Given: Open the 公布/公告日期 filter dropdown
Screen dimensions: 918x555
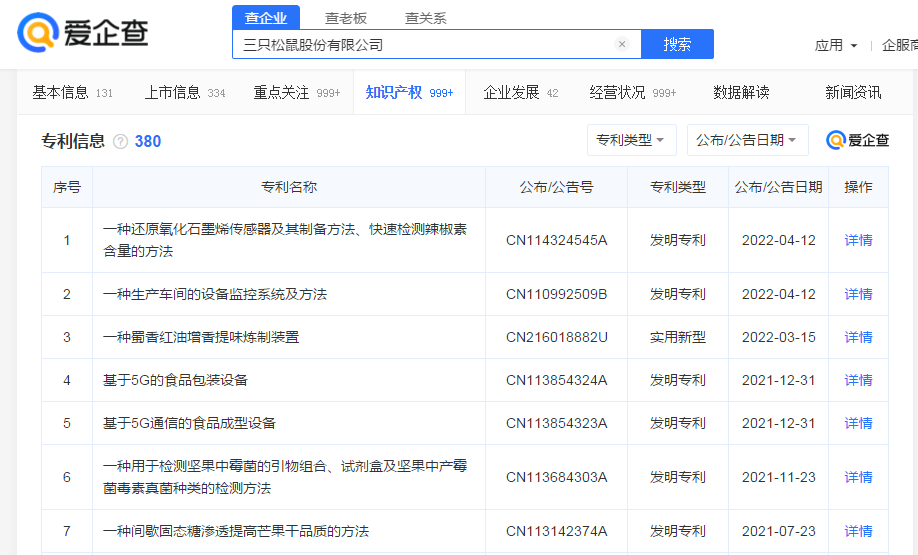Looking at the screenshot, I should coord(747,140).
